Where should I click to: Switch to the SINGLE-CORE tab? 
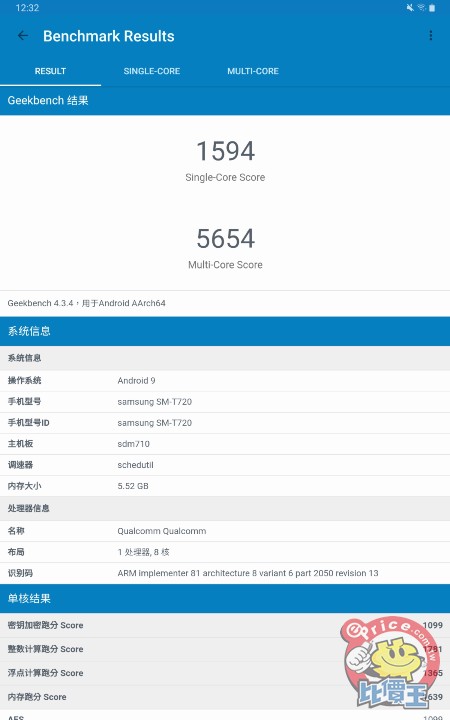point(152,71)
